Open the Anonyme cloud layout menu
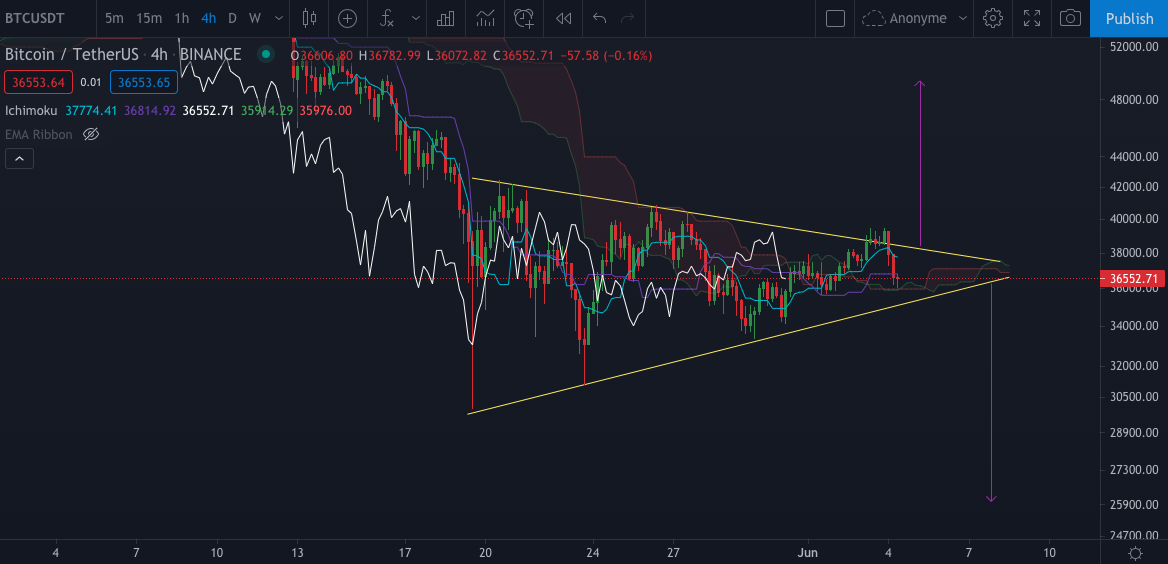This screenshot has height=564, width=1168. point(915,18)
